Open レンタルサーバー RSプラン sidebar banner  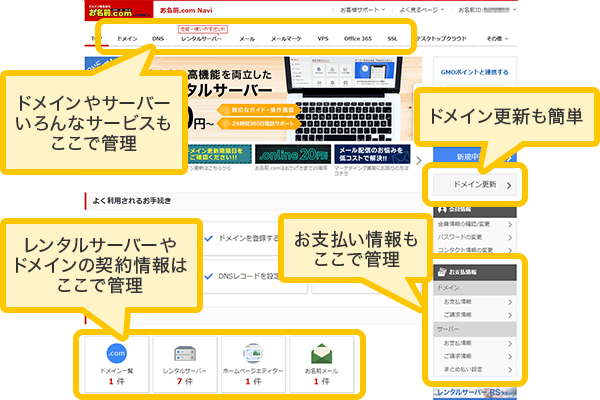(474, 393)
